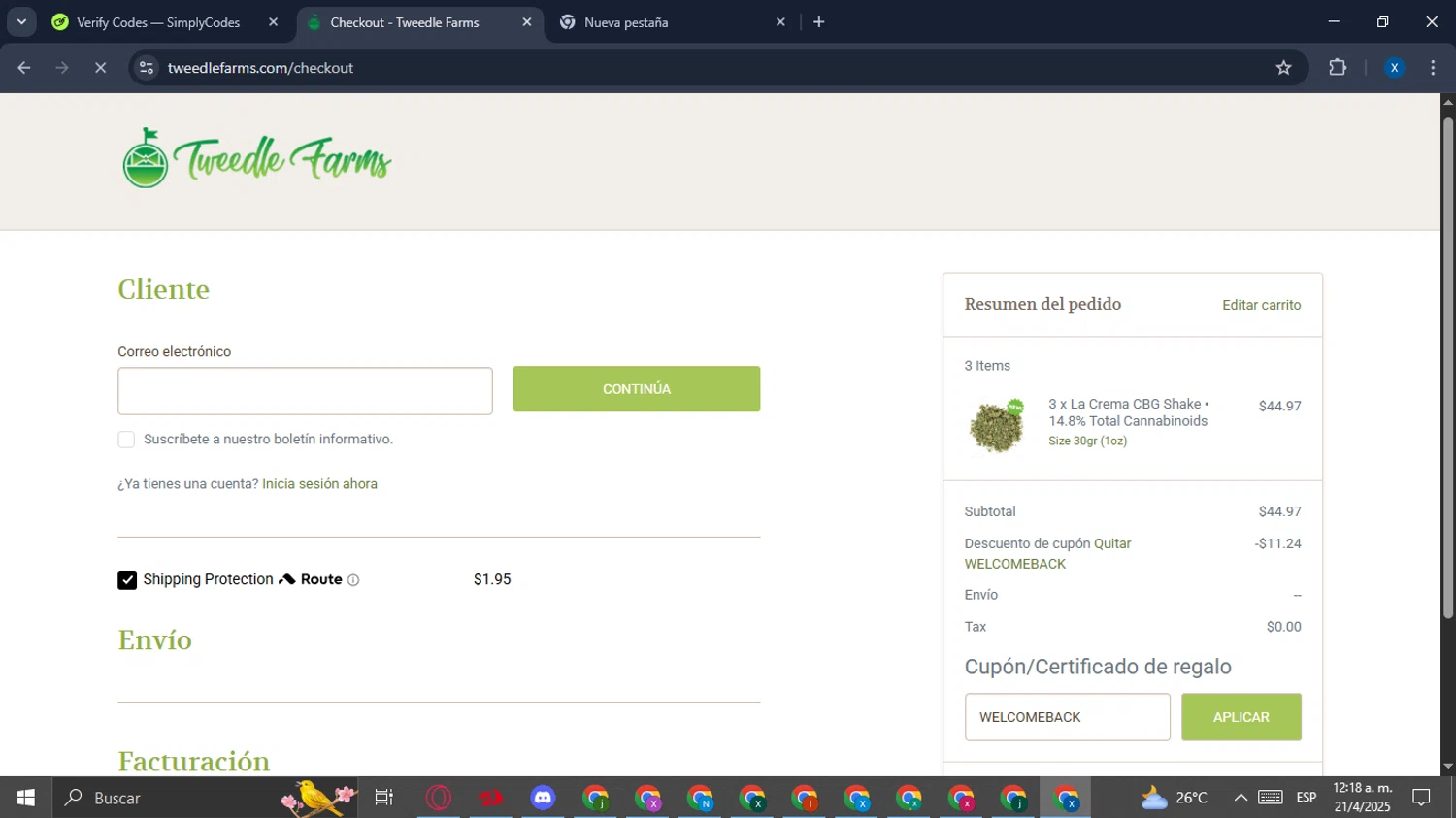This screenshot has width=1456, height=818.
Task: Click the Cliente heading
Action: coord(163,289)
